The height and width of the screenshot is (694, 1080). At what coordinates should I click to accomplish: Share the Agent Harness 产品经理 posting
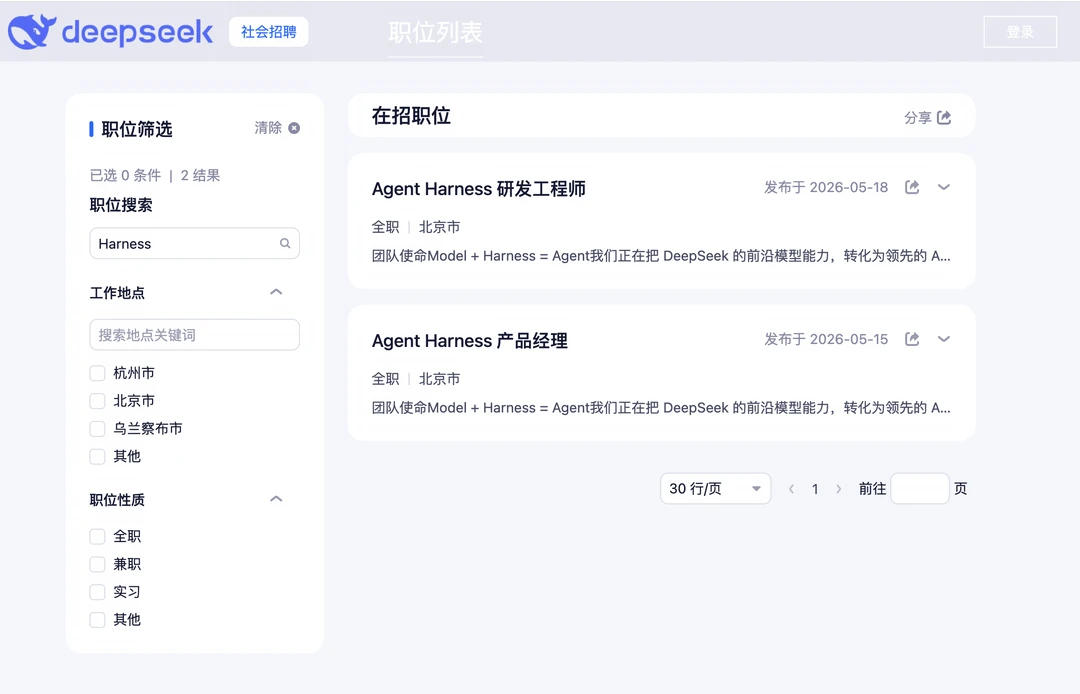[x=912, y=339]
